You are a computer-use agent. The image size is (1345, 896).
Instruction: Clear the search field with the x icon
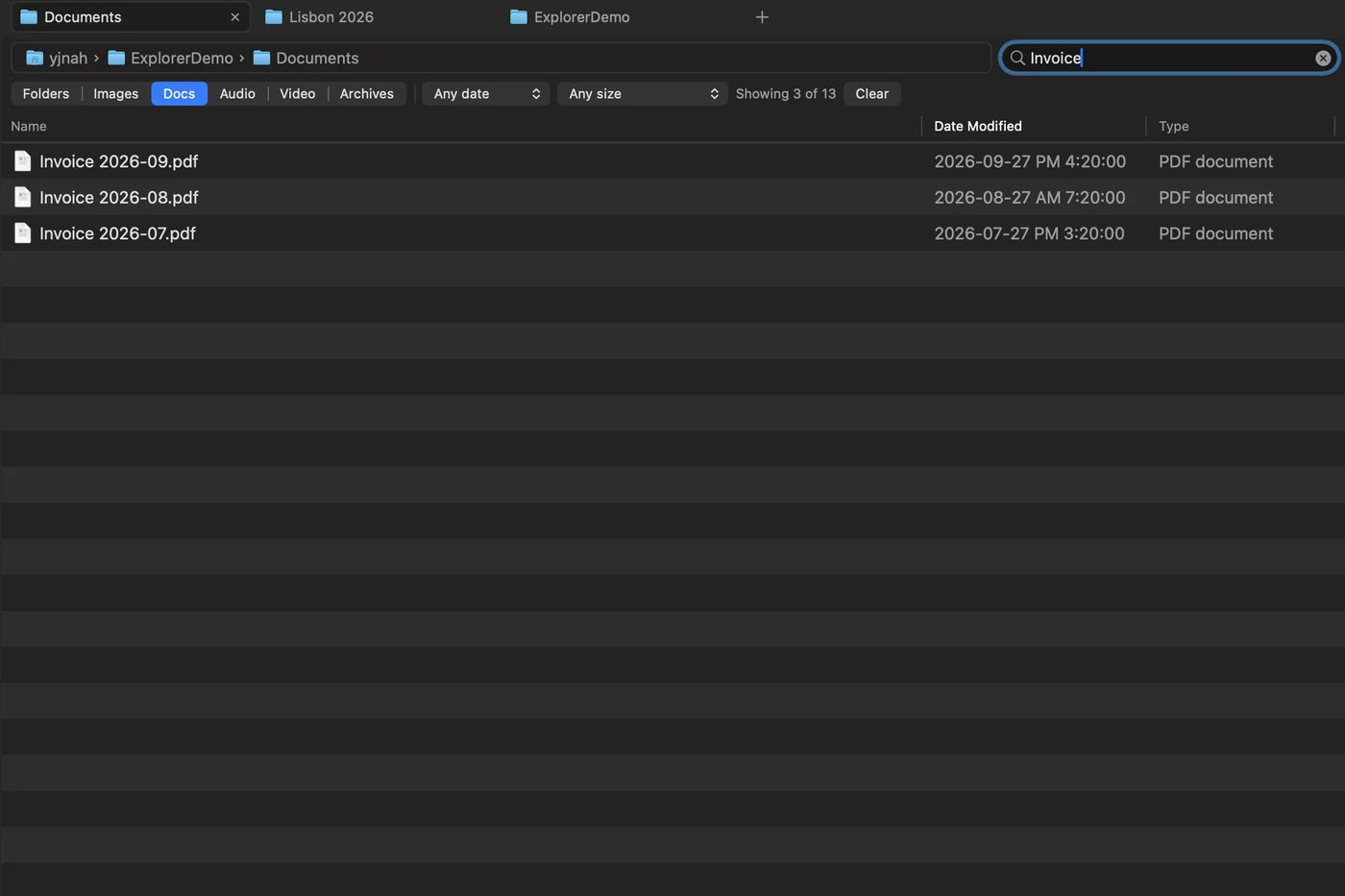click(x=1323, y=58)
